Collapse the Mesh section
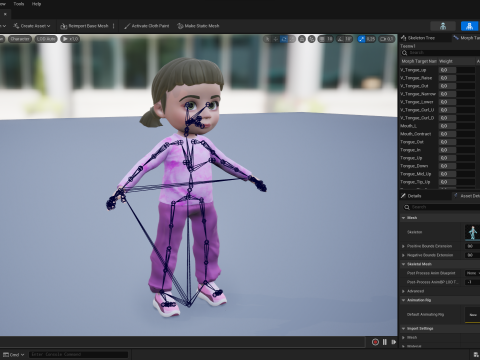Viewport: 480px width, 360px height. coord(404,218)
